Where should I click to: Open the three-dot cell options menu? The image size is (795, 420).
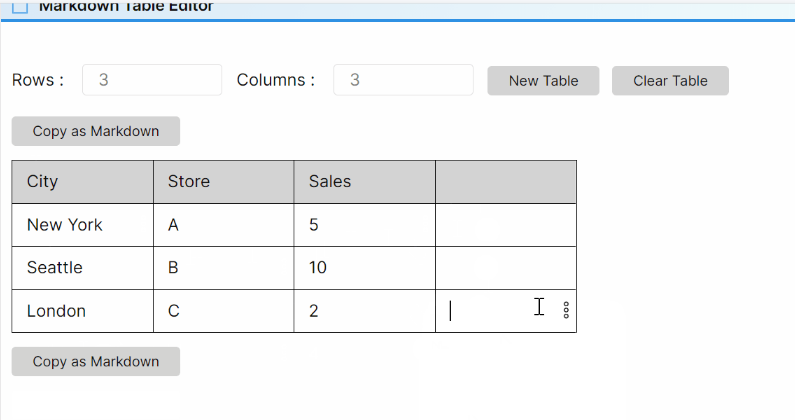tap(567, 310)
